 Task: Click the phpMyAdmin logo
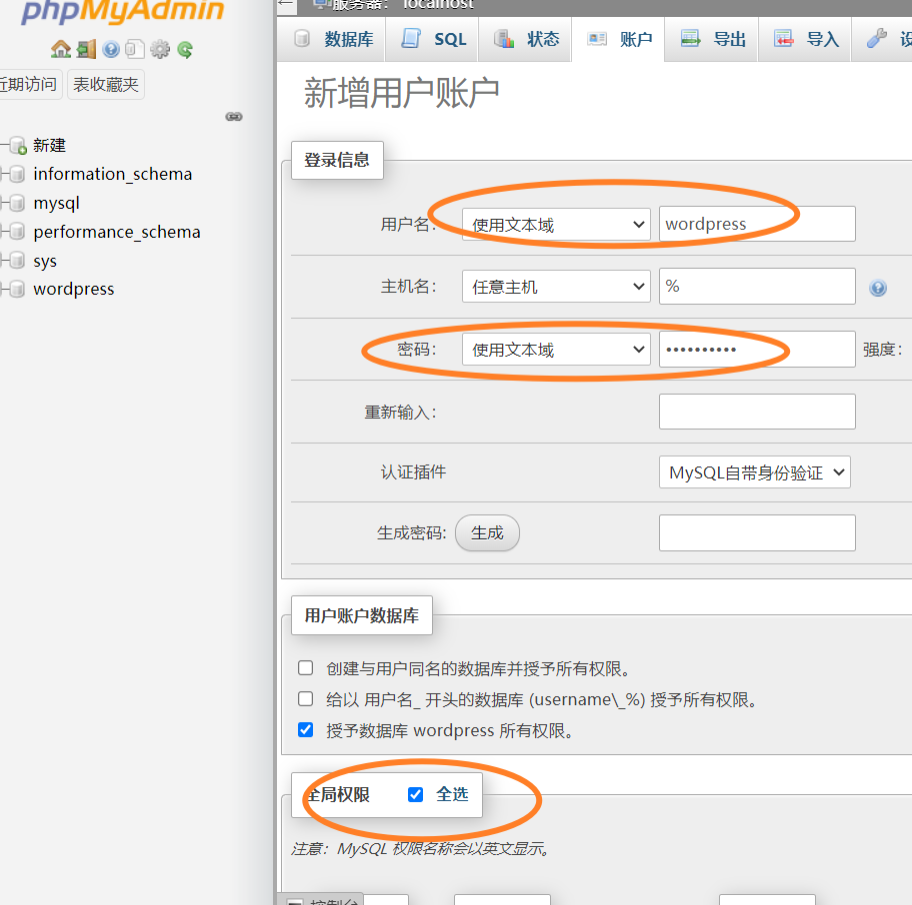pyautogui.click(x=122, y=12)
